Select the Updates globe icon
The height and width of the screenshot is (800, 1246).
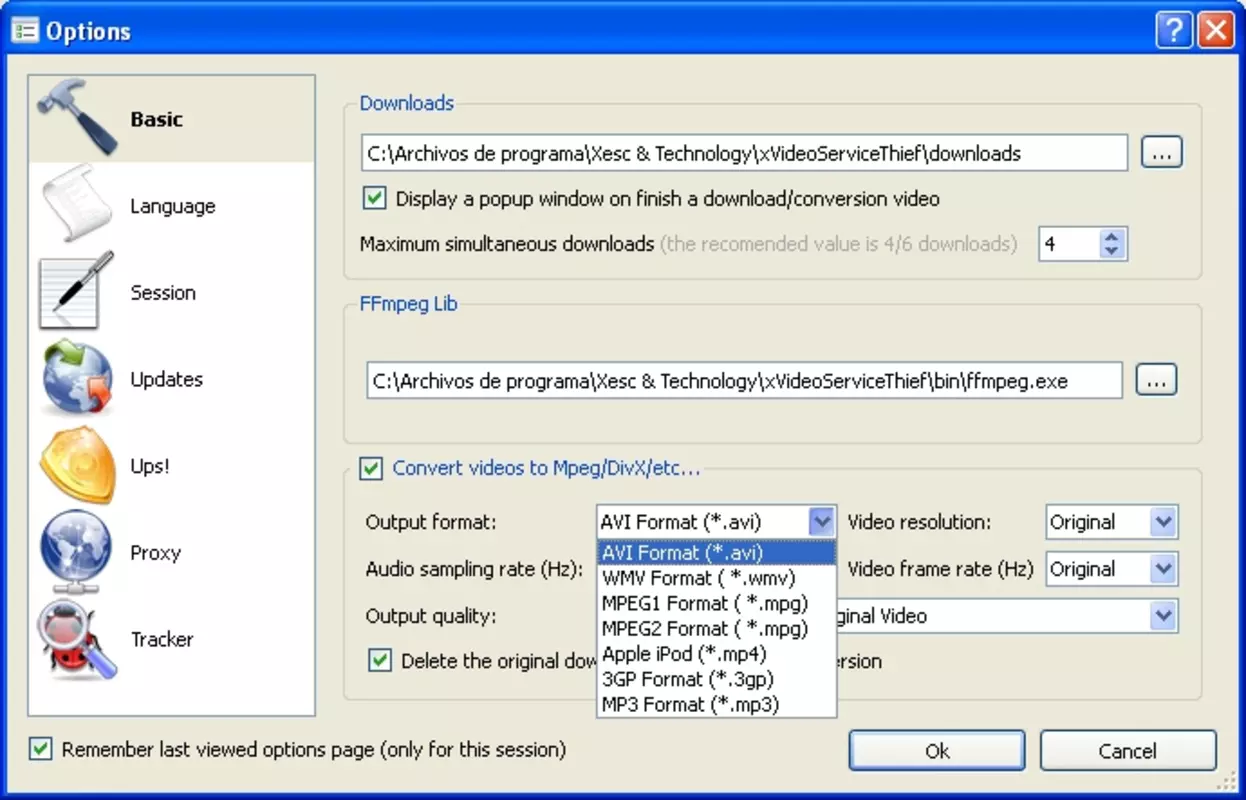point(77,379)
